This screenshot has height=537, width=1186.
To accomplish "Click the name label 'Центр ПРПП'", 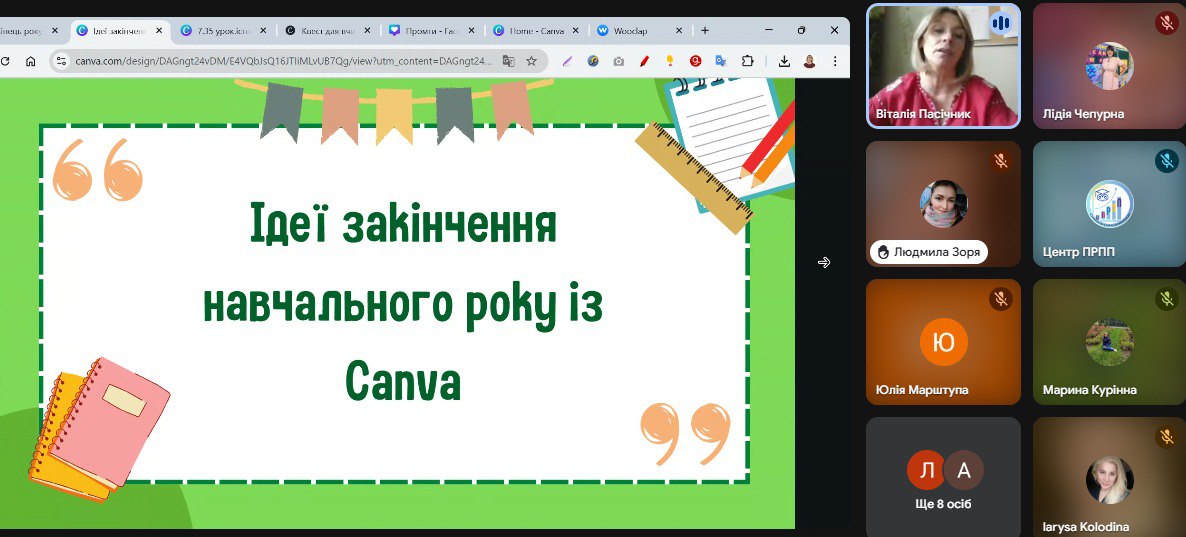I will pos(1079,252).
